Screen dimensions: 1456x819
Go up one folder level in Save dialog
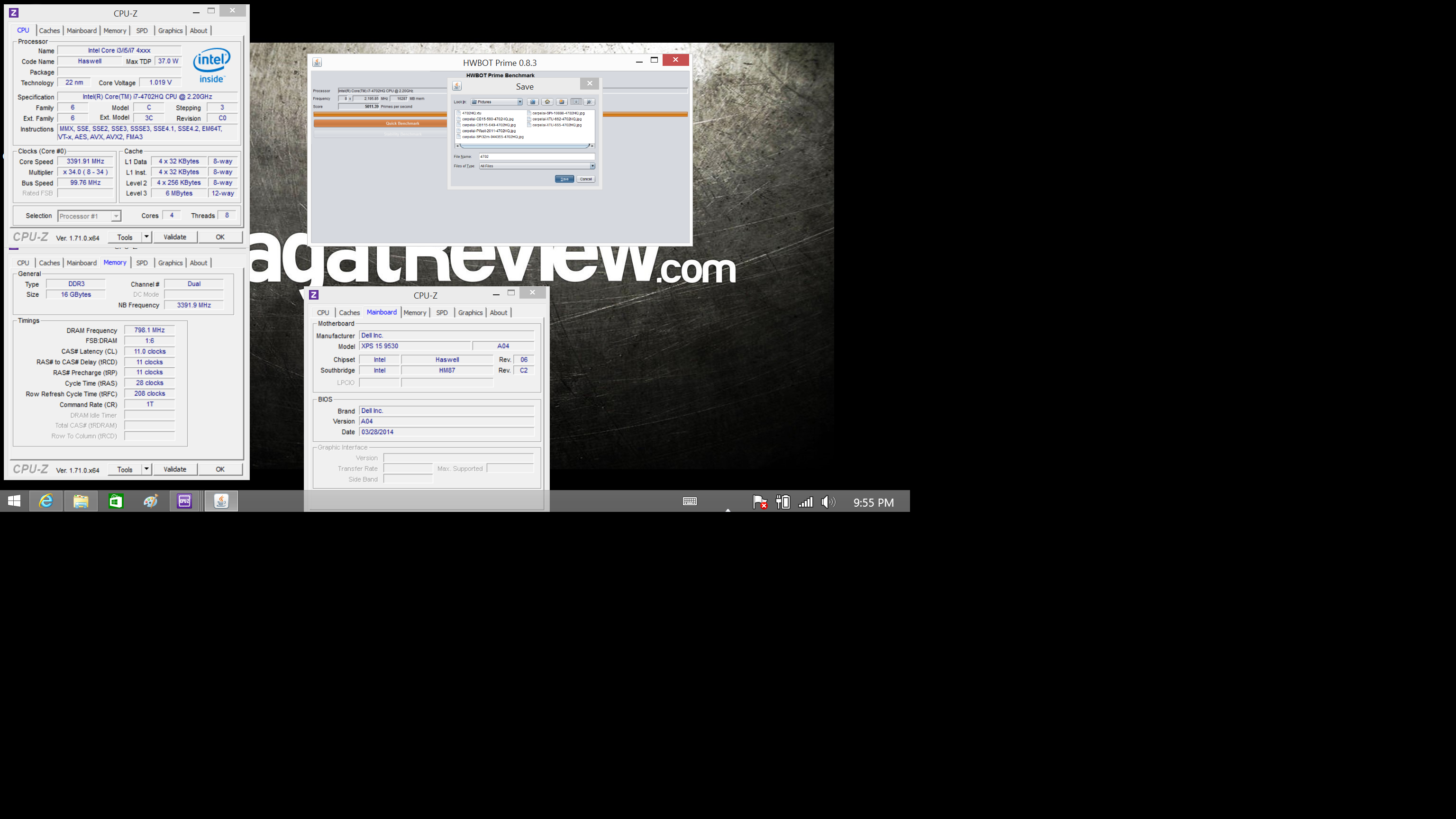tap(532, 102)
